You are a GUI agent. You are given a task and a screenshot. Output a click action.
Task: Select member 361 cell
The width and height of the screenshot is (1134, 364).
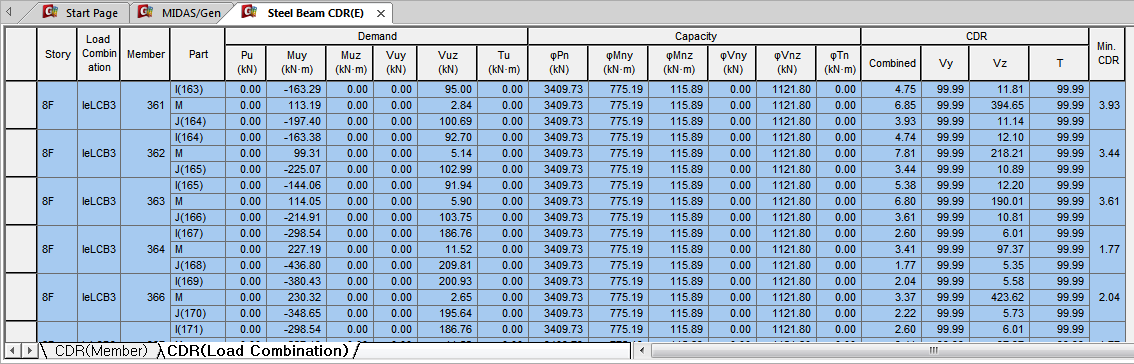(x=145, y=105)
